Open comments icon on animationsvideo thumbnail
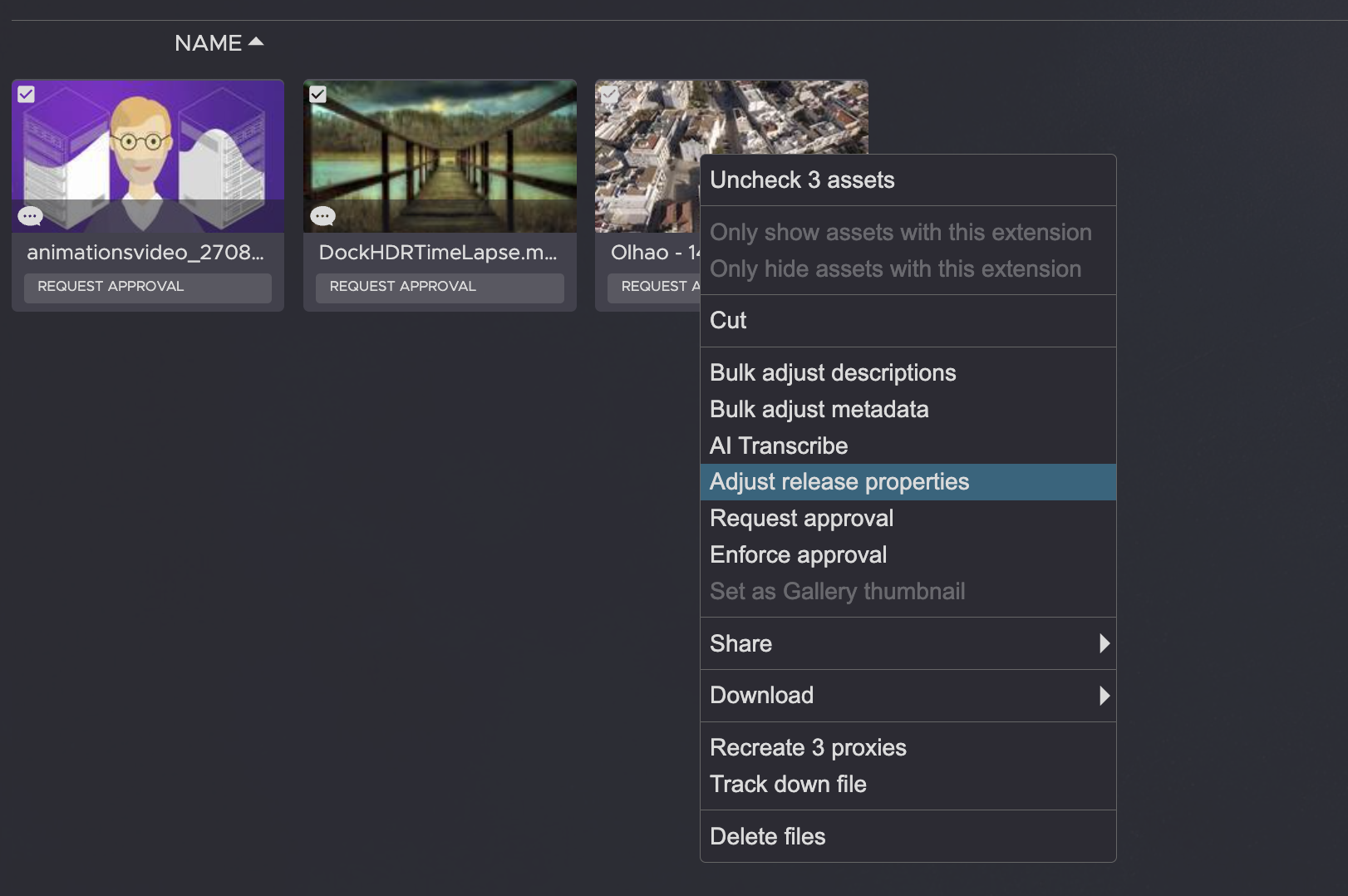This screenshot has width=1348, height=896. click(31, 216)
